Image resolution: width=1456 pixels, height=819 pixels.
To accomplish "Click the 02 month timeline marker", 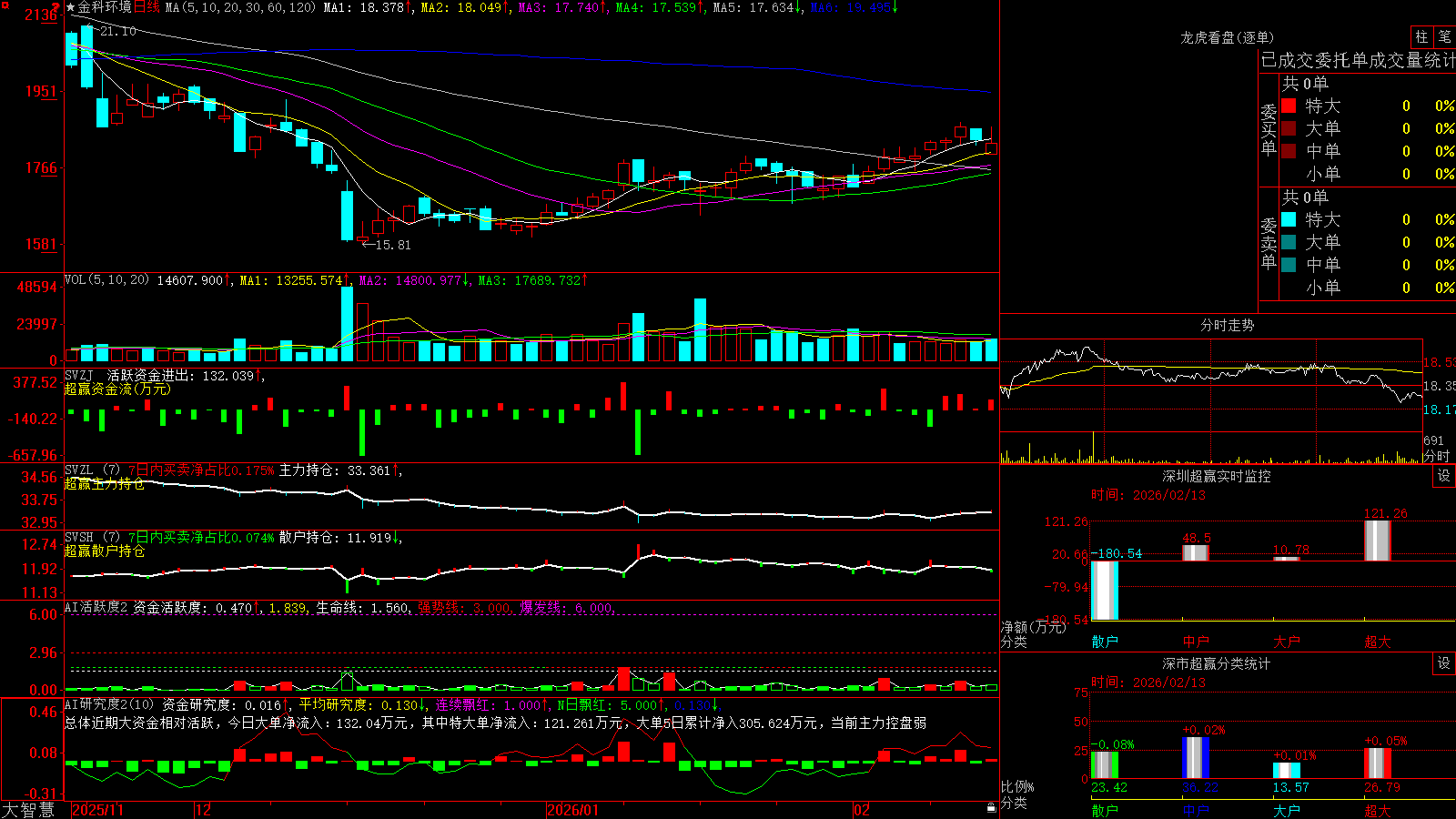I will click(862, 810).
